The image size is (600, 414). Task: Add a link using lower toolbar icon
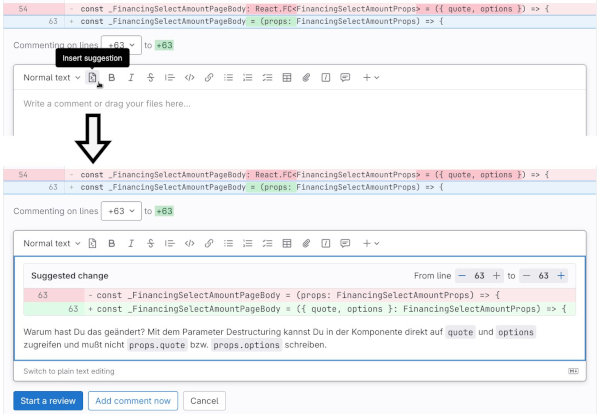point(209,243)
